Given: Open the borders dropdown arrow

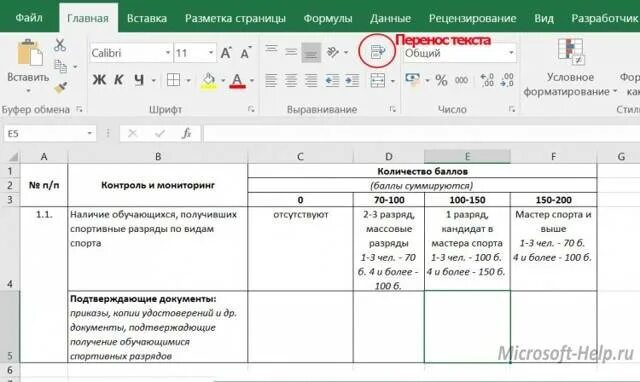Looking at the screenshot, I should [x=188, y=80].
